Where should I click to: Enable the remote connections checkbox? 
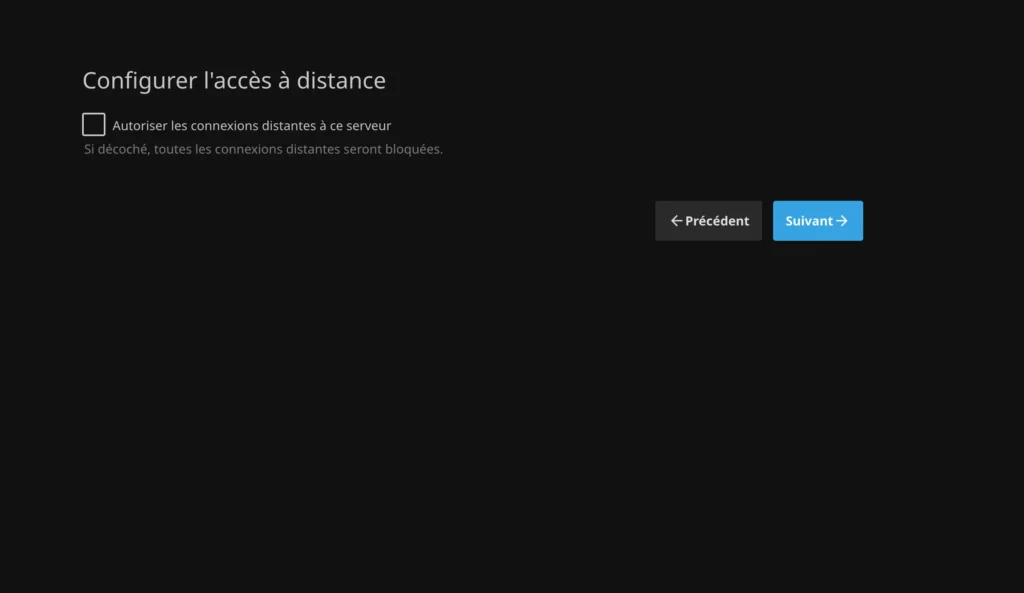[94, 125]
